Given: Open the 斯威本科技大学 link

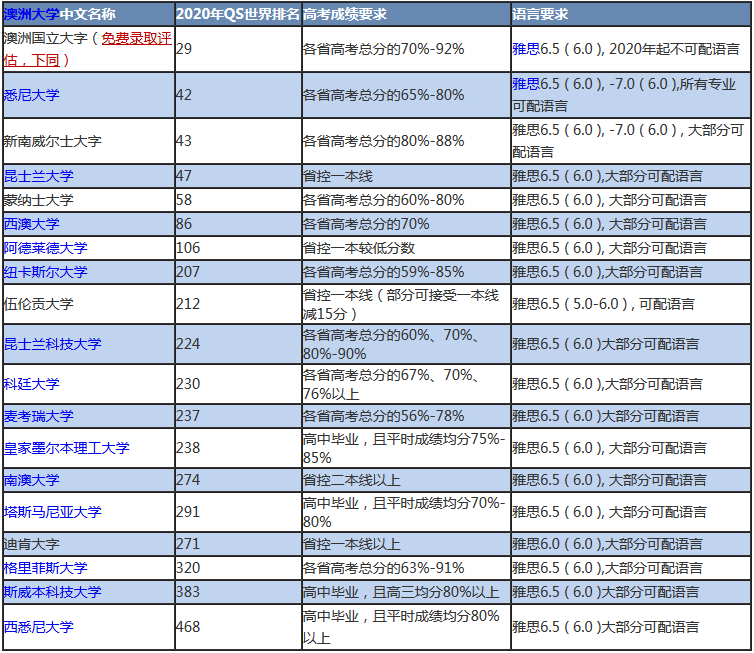Looking at the screenshot, I should click(52, 592).
